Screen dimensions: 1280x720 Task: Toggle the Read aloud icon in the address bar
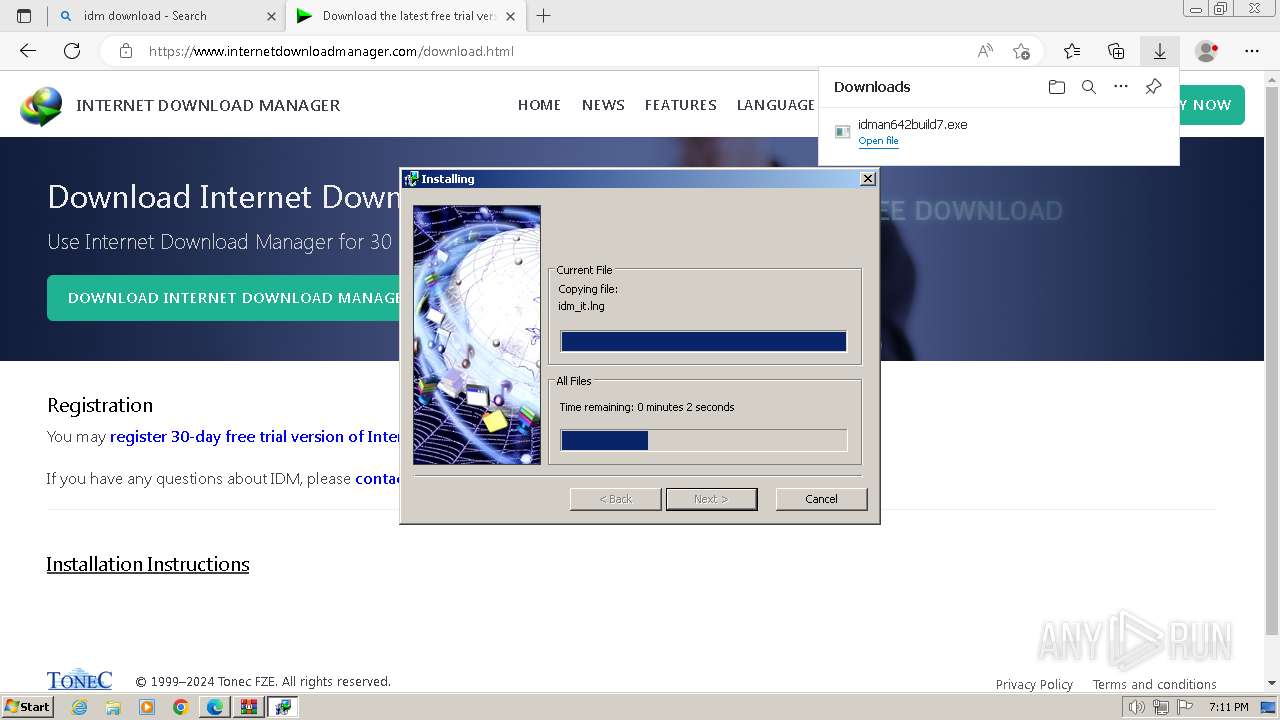pos(985,51)
